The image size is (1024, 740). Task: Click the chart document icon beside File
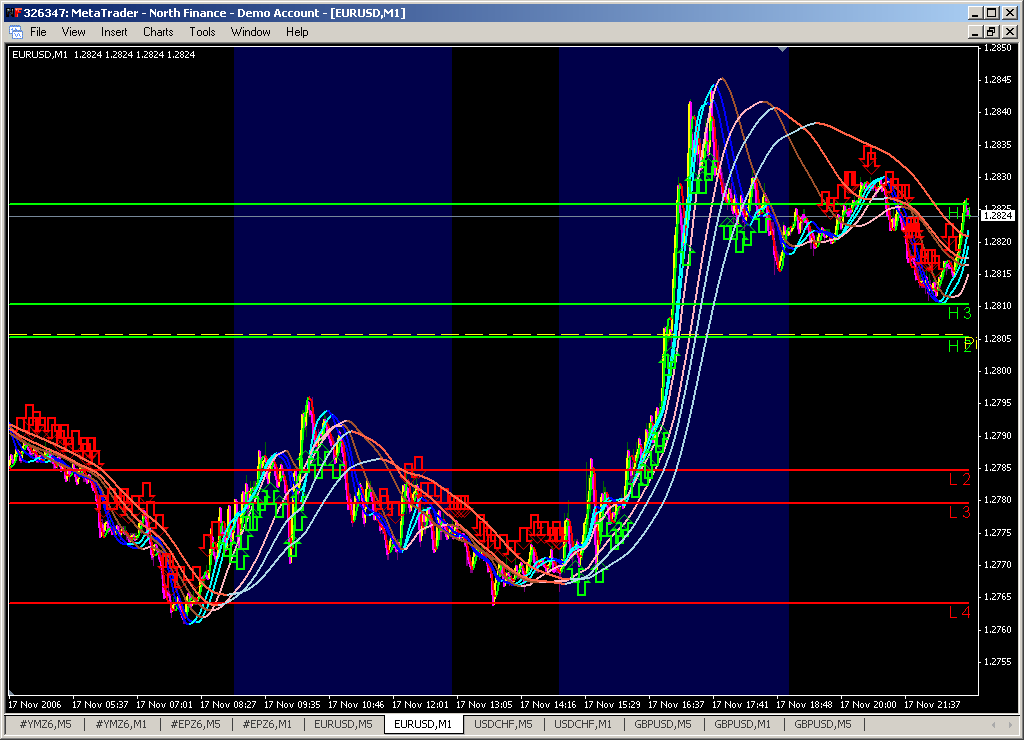(15, 32)
